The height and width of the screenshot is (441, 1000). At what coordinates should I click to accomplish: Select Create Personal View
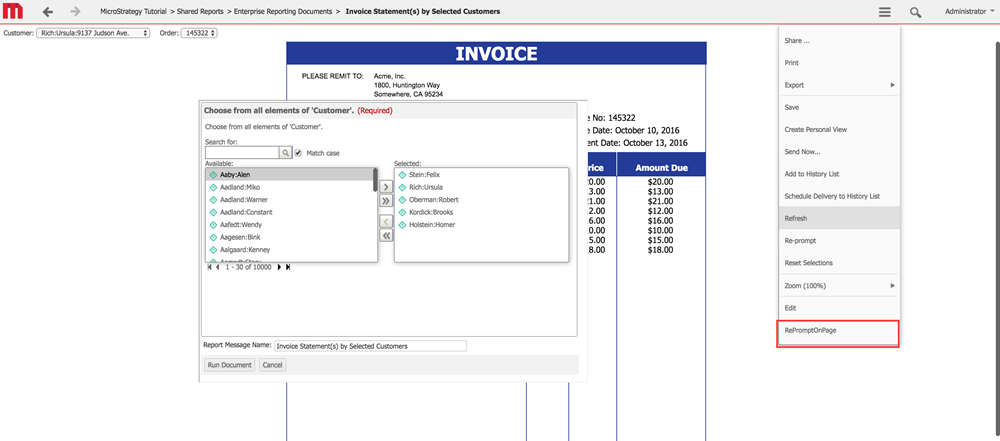point(839,130)
